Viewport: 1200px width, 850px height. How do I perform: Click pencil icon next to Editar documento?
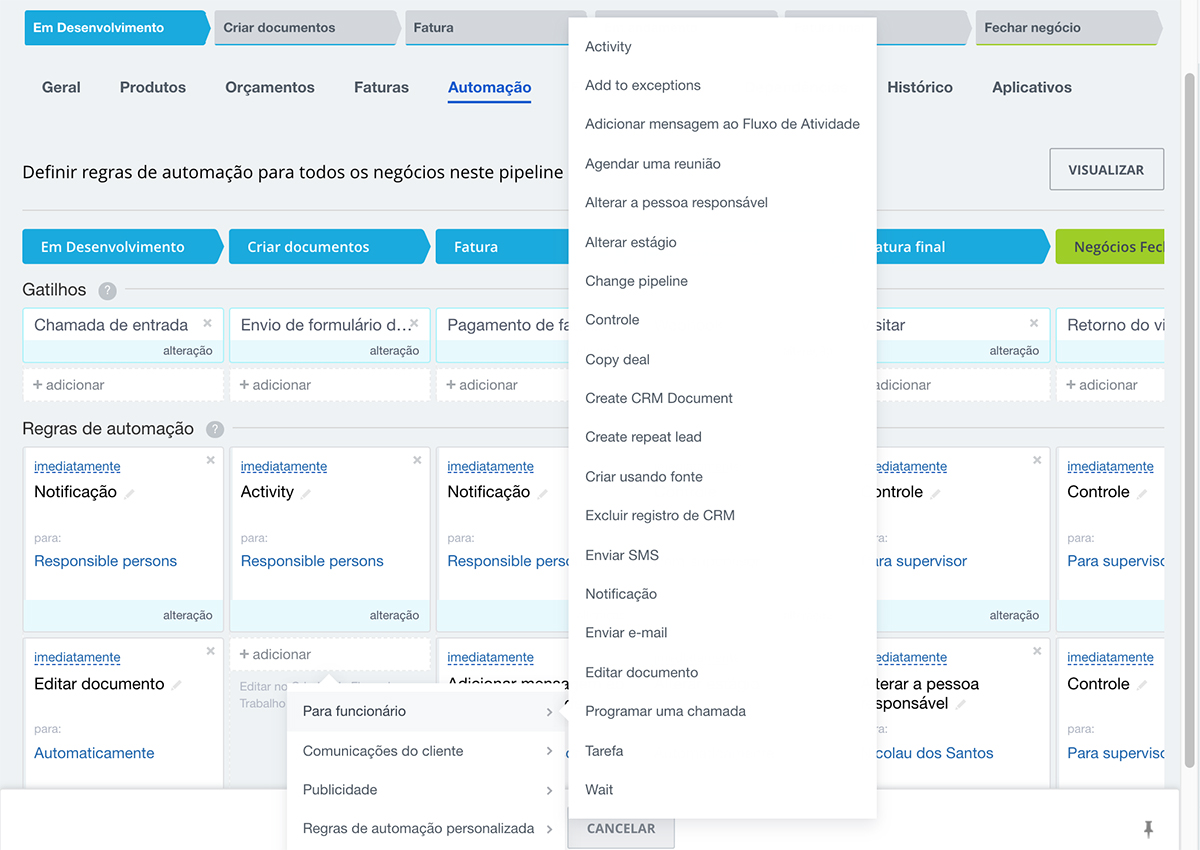177,685
